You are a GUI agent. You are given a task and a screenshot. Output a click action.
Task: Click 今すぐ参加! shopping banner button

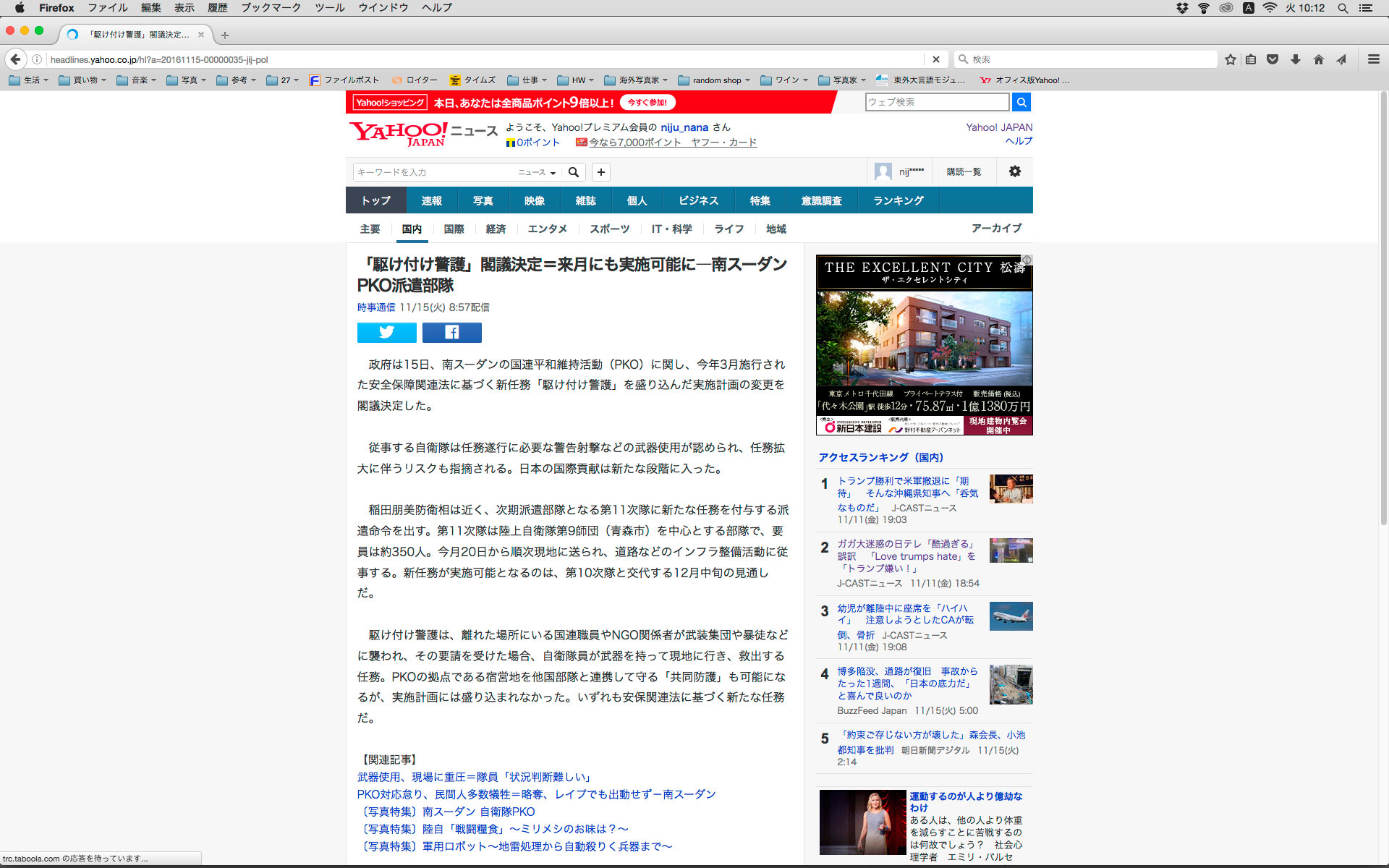[x=647, y=103]
